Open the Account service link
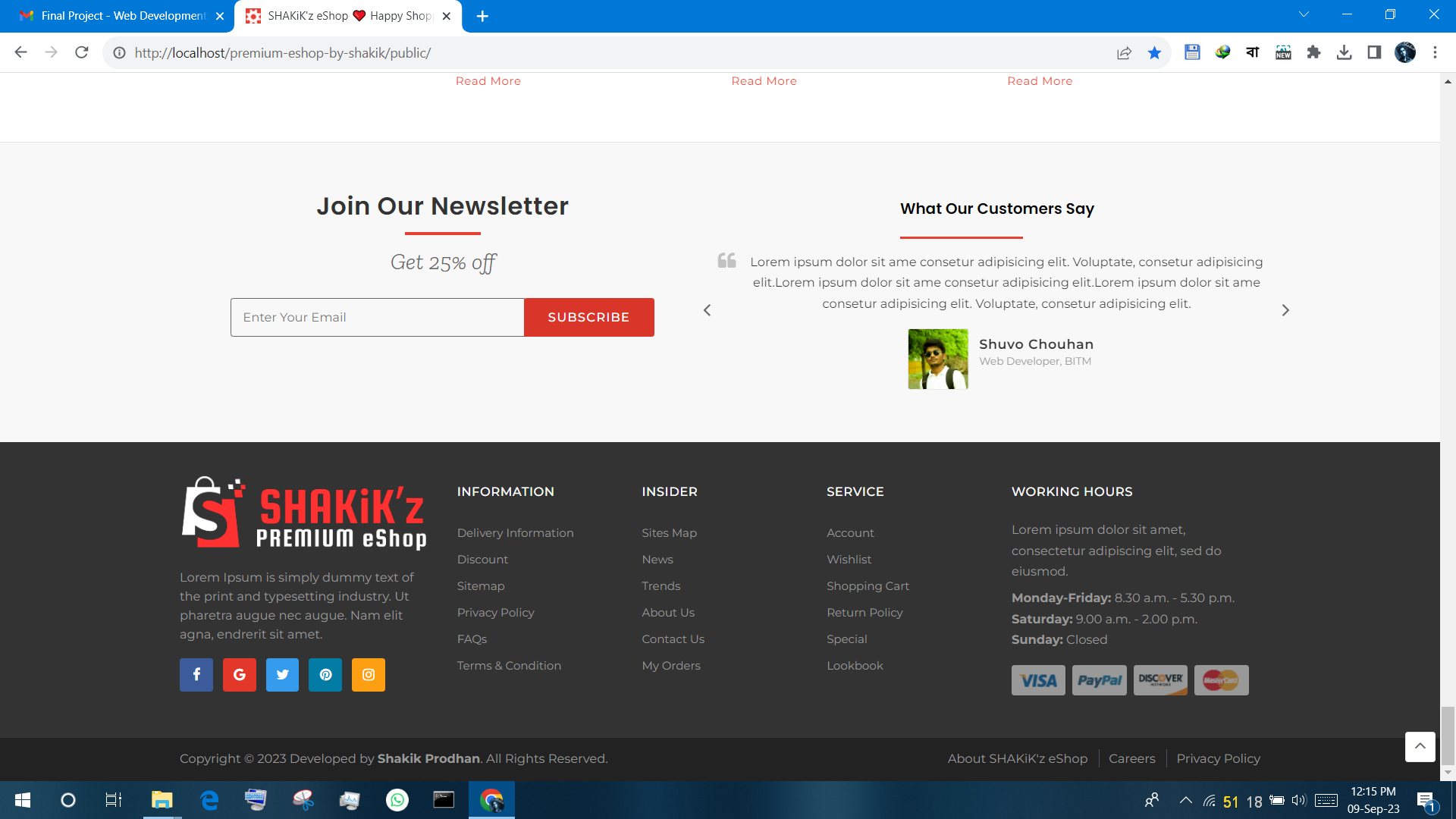The width and height of the screenshot is (1456, 819). [850, 533]
